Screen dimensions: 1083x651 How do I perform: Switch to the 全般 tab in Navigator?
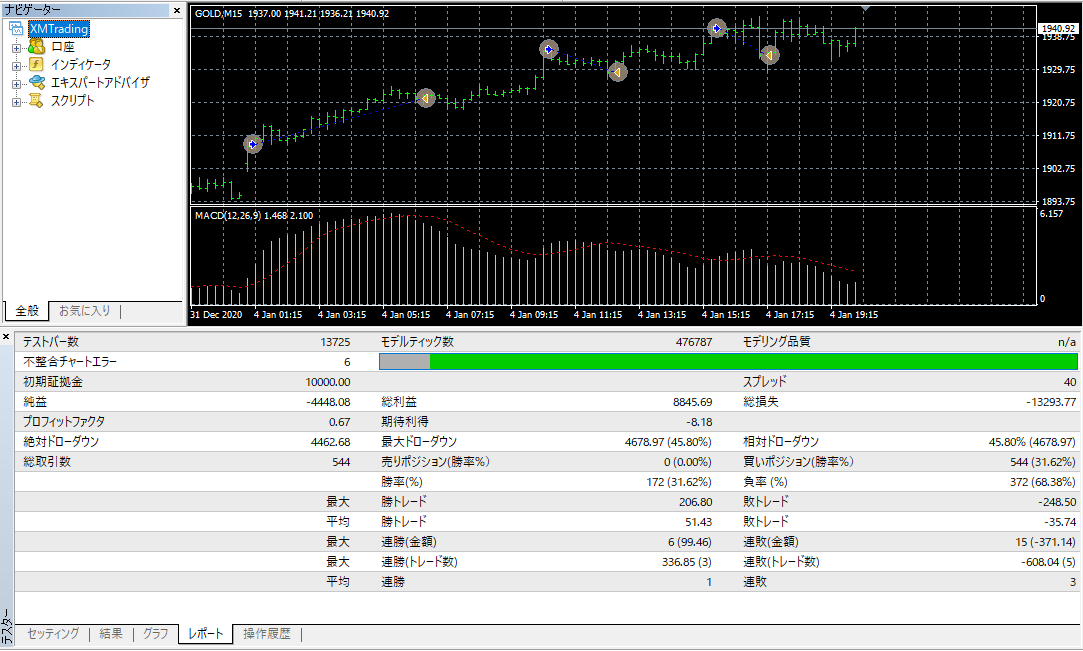tap(27, 311)
